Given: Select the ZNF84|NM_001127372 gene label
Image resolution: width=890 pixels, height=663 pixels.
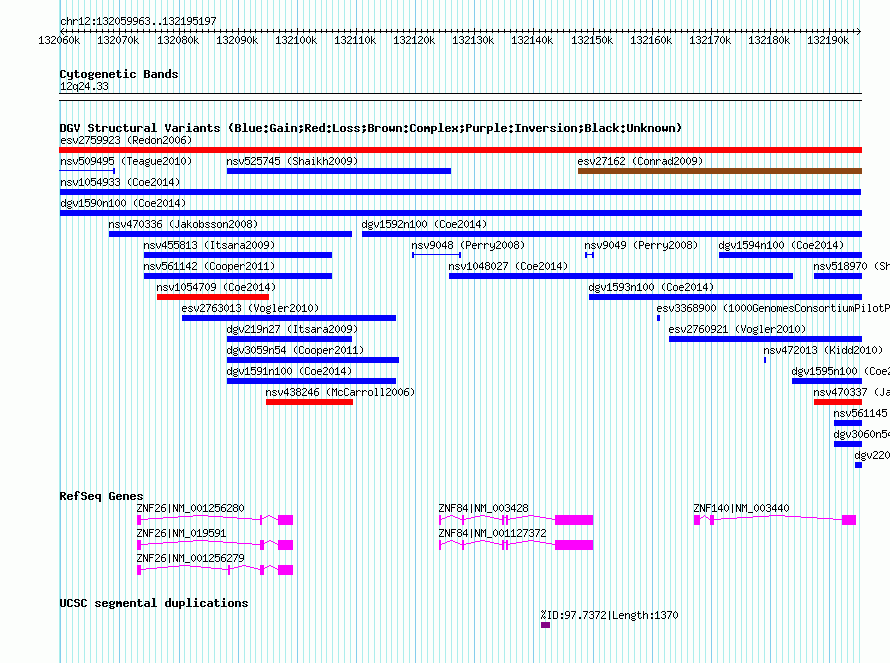Looking at the screenshot, I should coord(493,533).
